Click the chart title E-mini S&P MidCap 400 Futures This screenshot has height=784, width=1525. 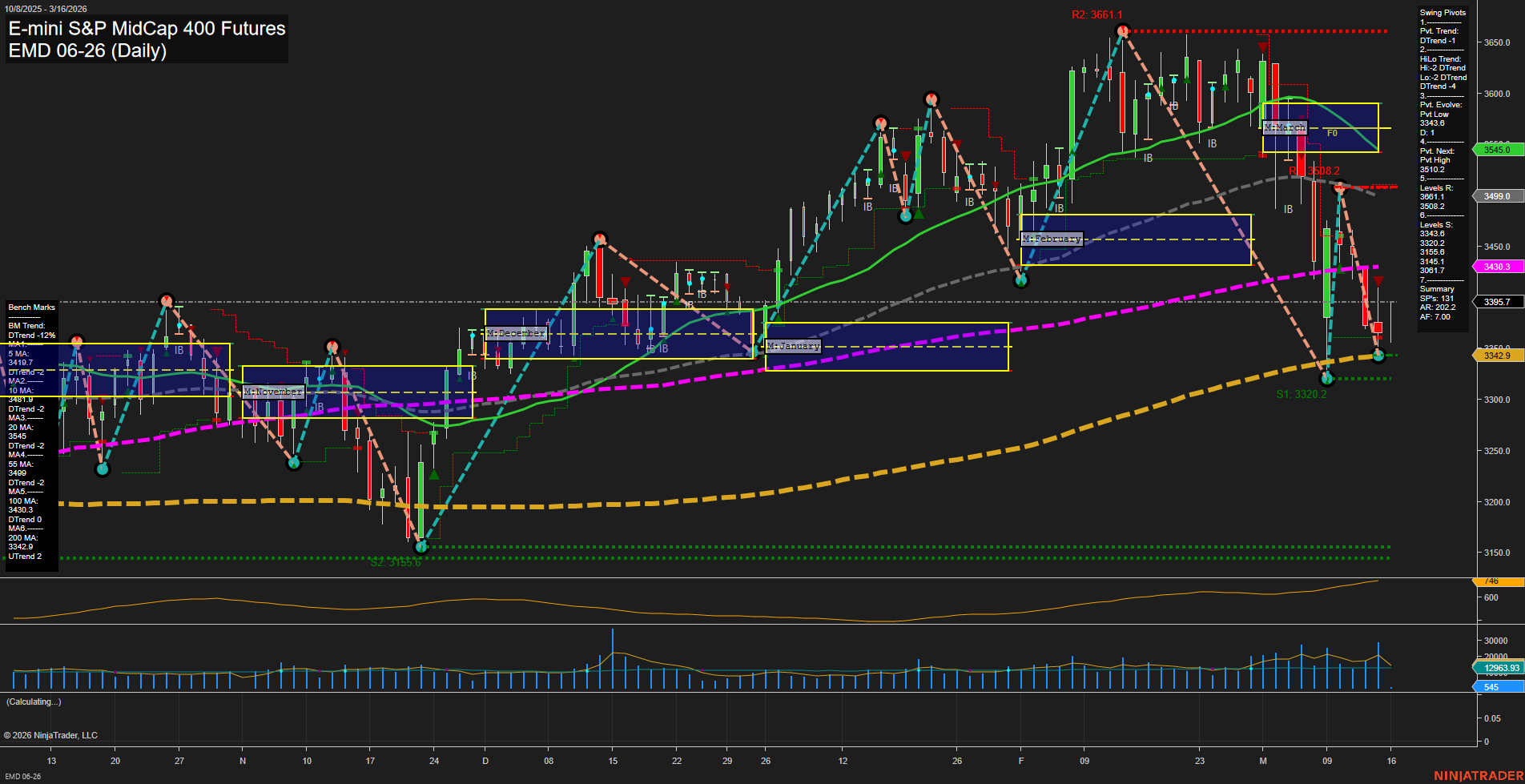(x=147, y=29)
